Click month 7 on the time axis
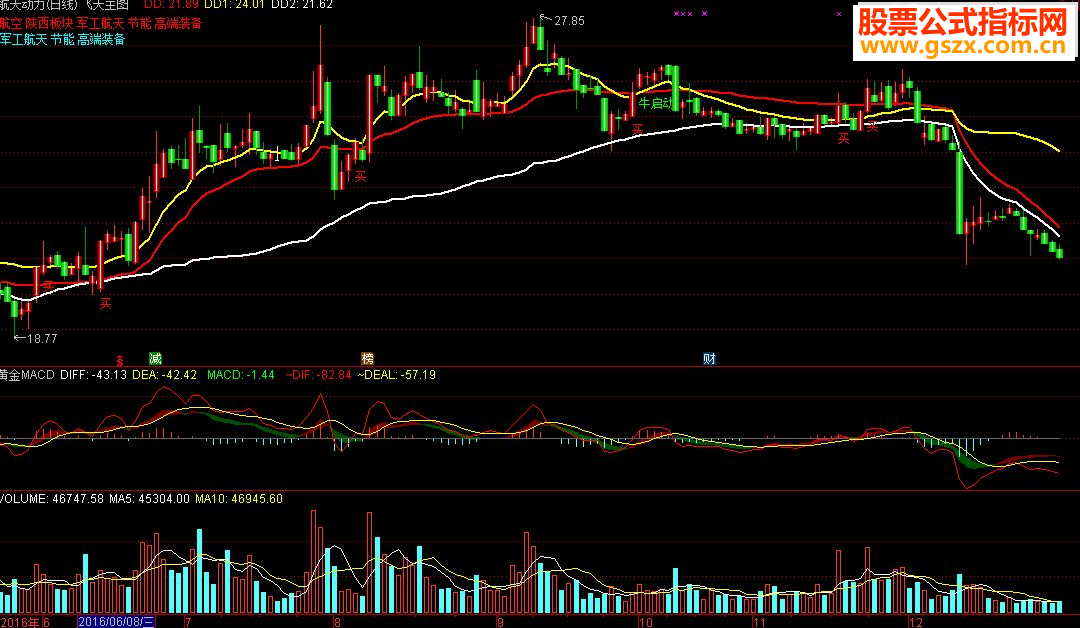Viewport: 1080px width, 628px height. pos(187,622)
